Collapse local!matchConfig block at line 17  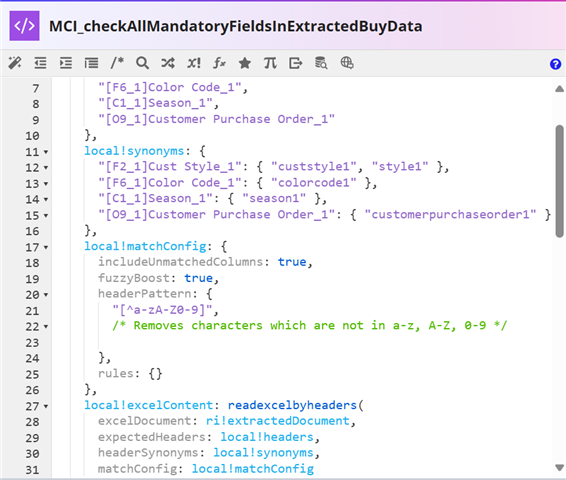pos(46,248)
